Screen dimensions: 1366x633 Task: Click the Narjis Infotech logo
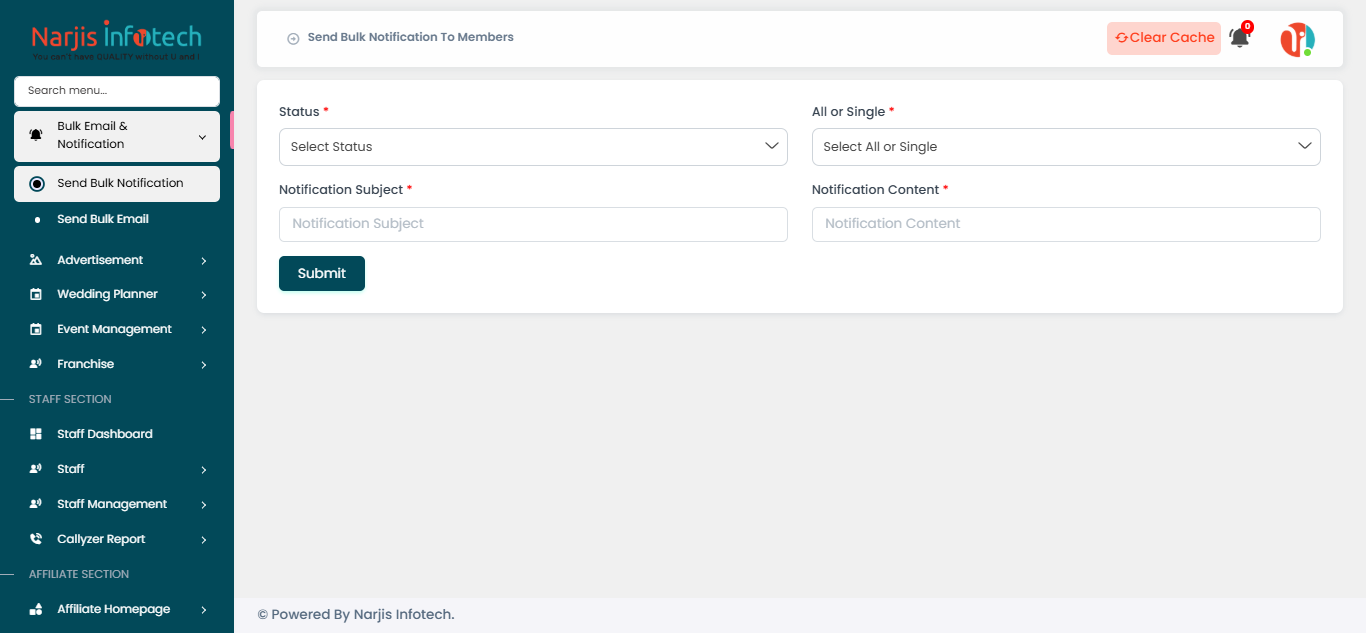coord(117,40)
